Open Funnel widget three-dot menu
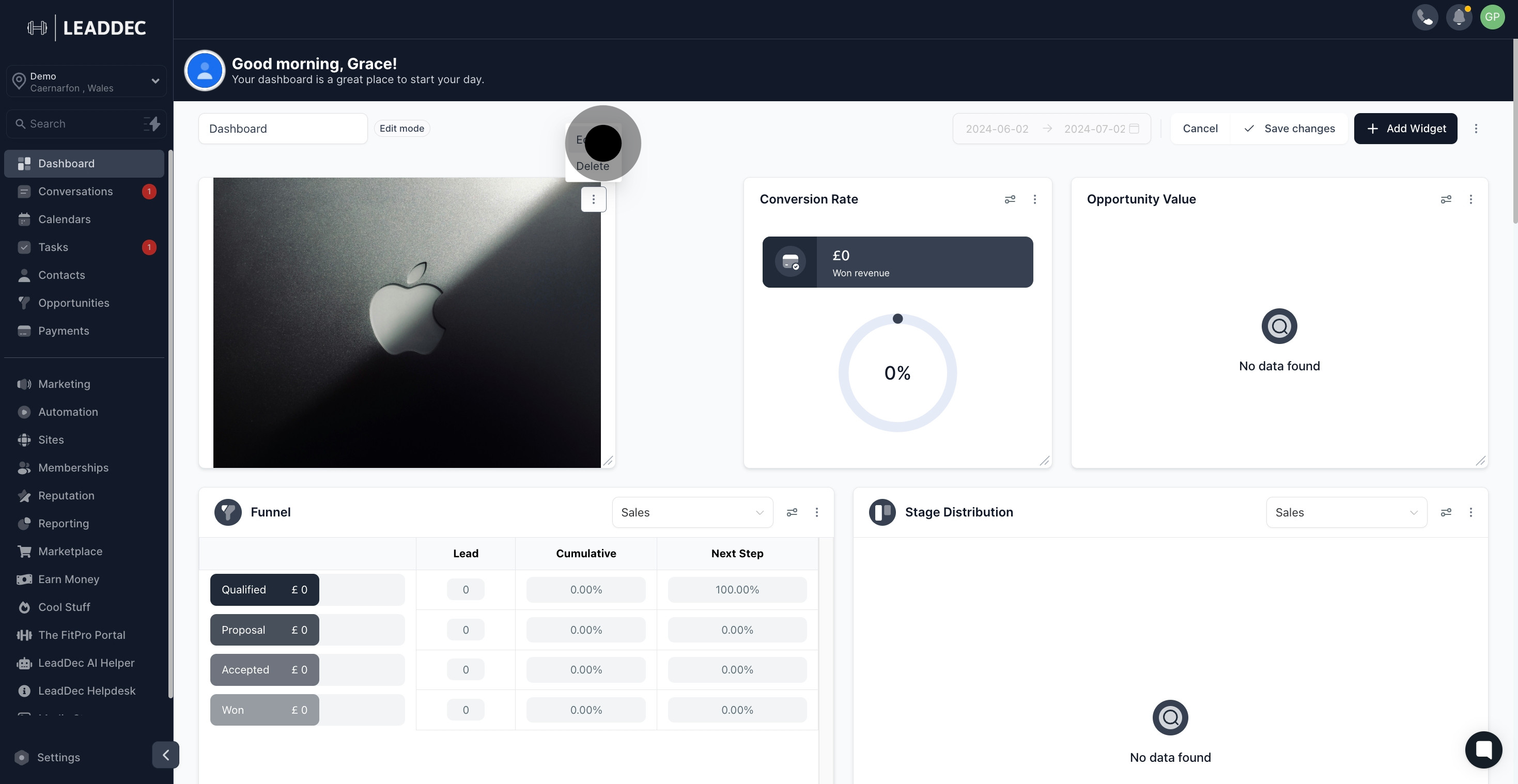This screenshot has width=1518, height=784. pos(817,512)
